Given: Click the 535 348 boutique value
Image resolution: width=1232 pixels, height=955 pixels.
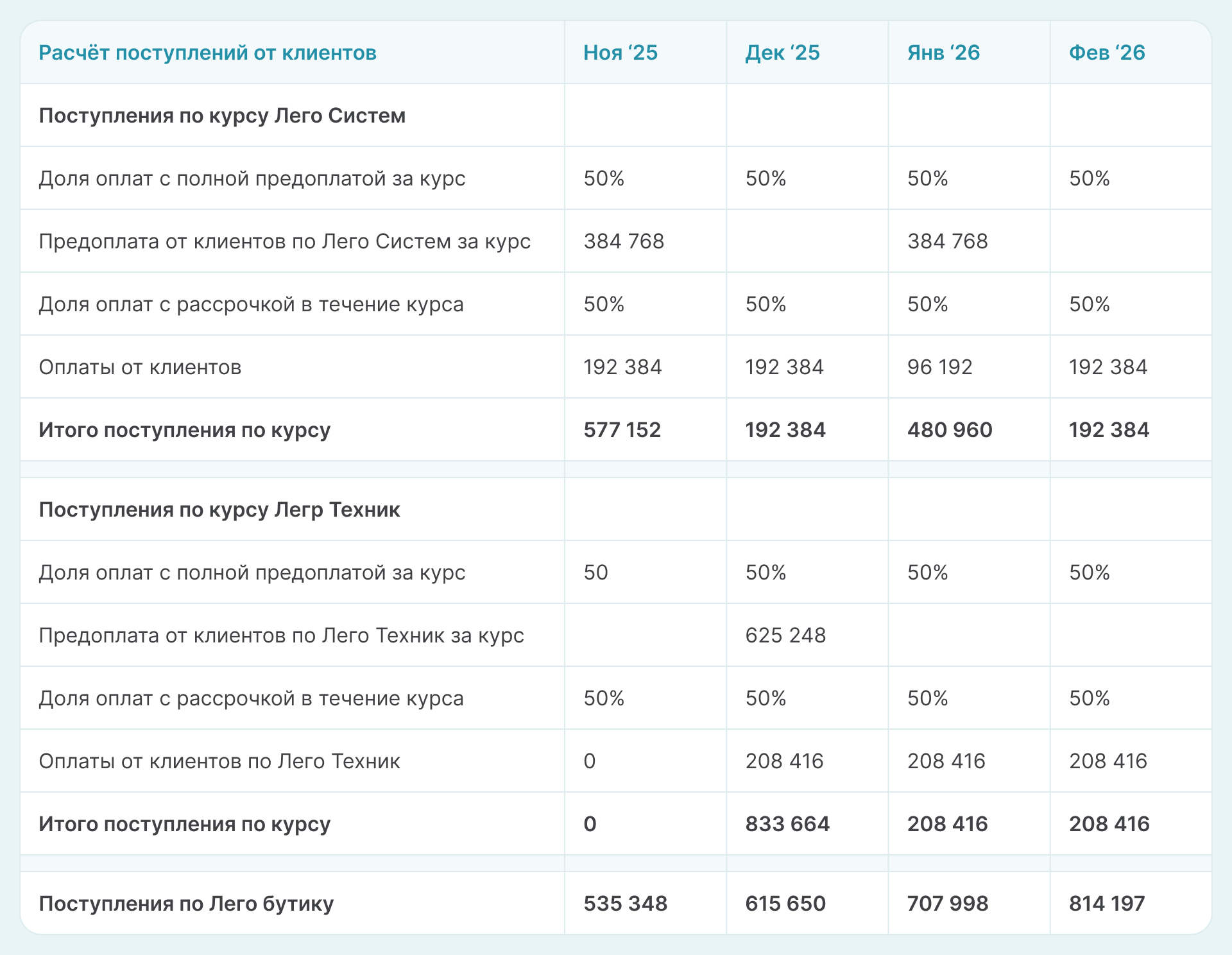Looking at the screenshot, I should click(x=625, y=904).
